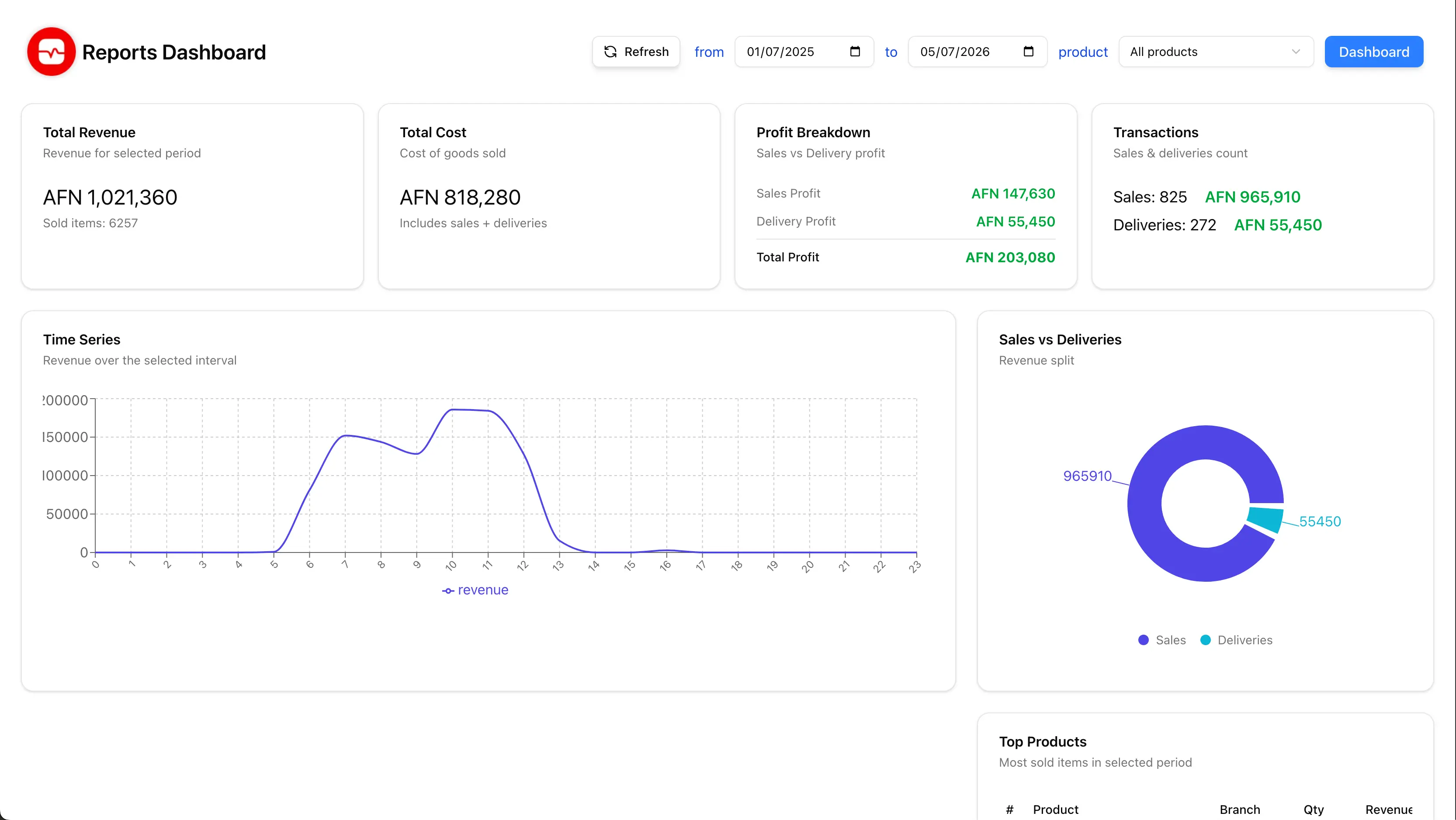This screenshot has height=820, width=1456.
Task: Open the from-date calendar picker icon
Action: coord(855,52)
